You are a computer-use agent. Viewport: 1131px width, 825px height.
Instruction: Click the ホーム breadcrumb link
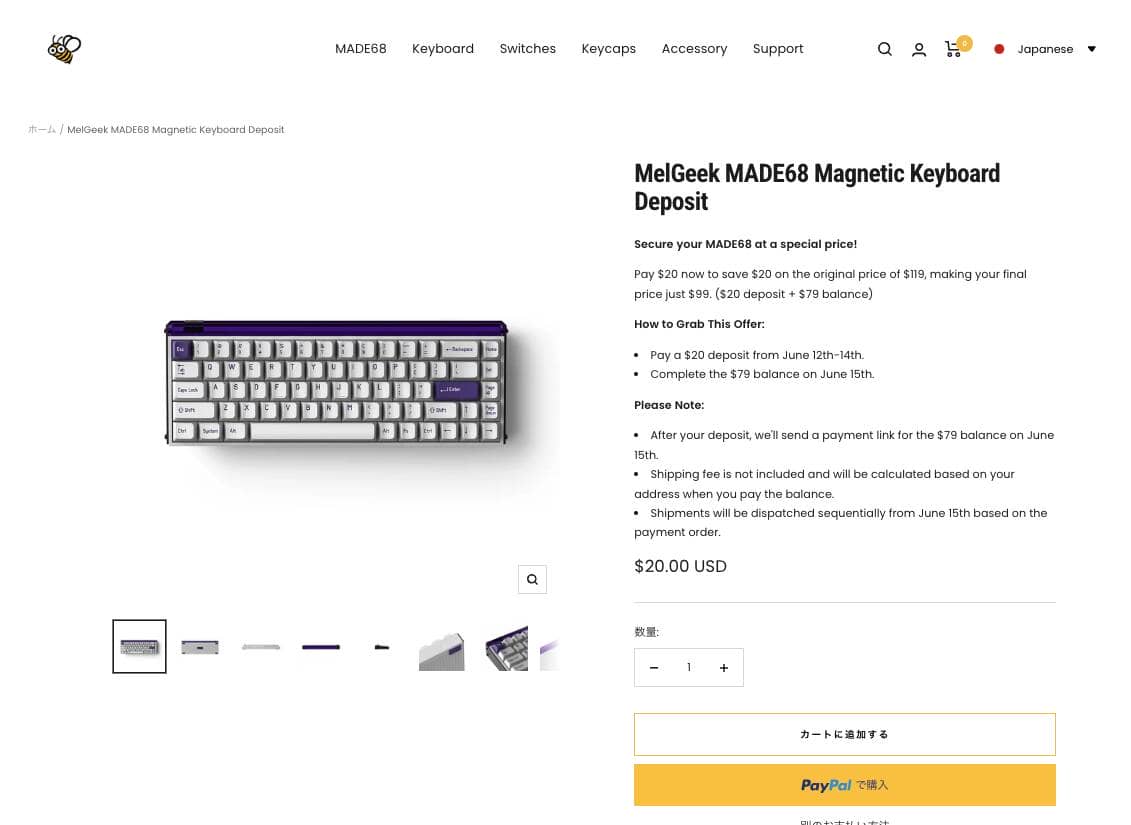[42, 130]
